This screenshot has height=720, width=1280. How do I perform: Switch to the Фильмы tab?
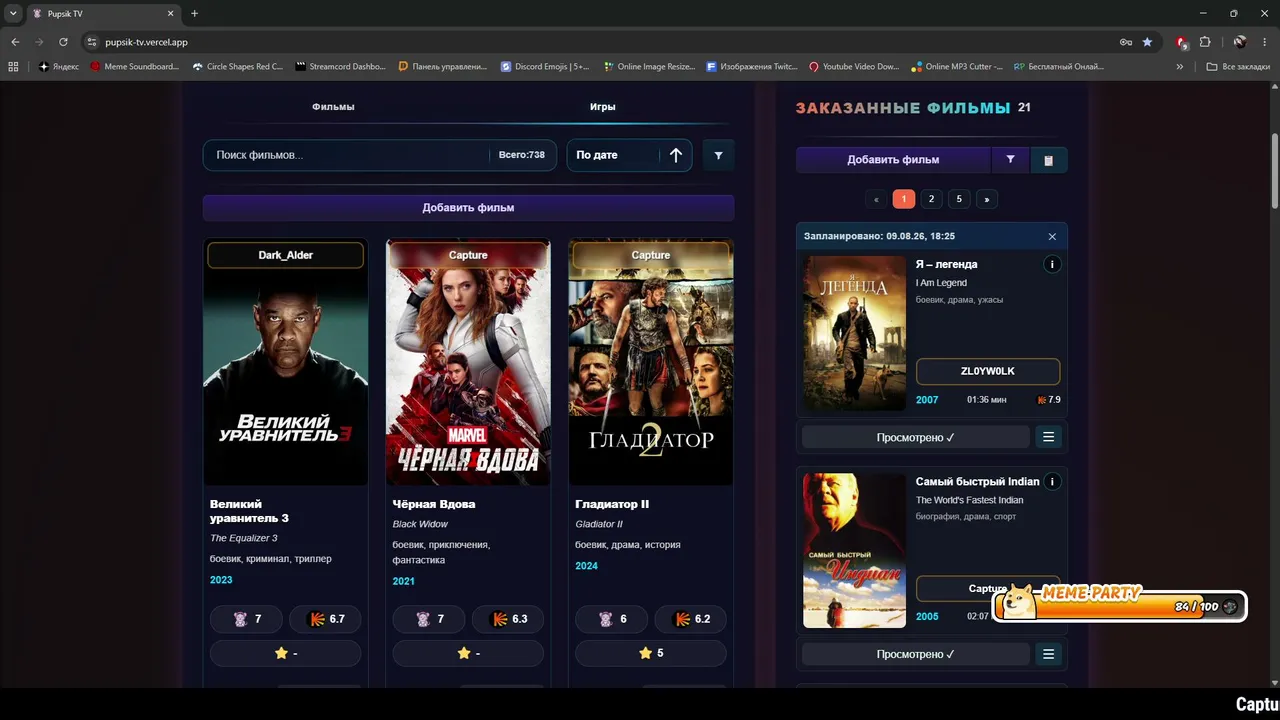(333, 107)
